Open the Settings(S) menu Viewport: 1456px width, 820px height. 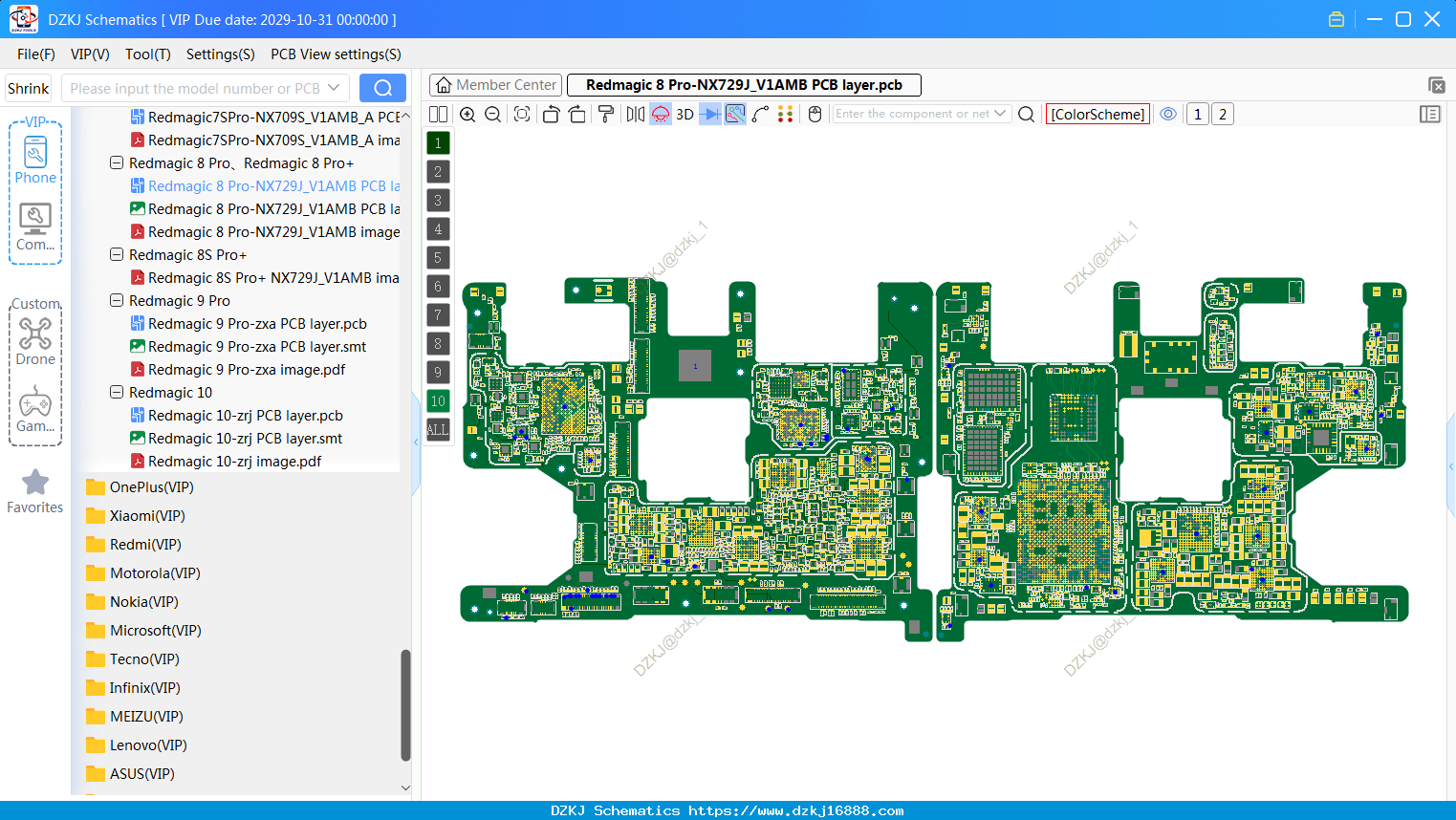pyautogui.click(x=221, y=54)
